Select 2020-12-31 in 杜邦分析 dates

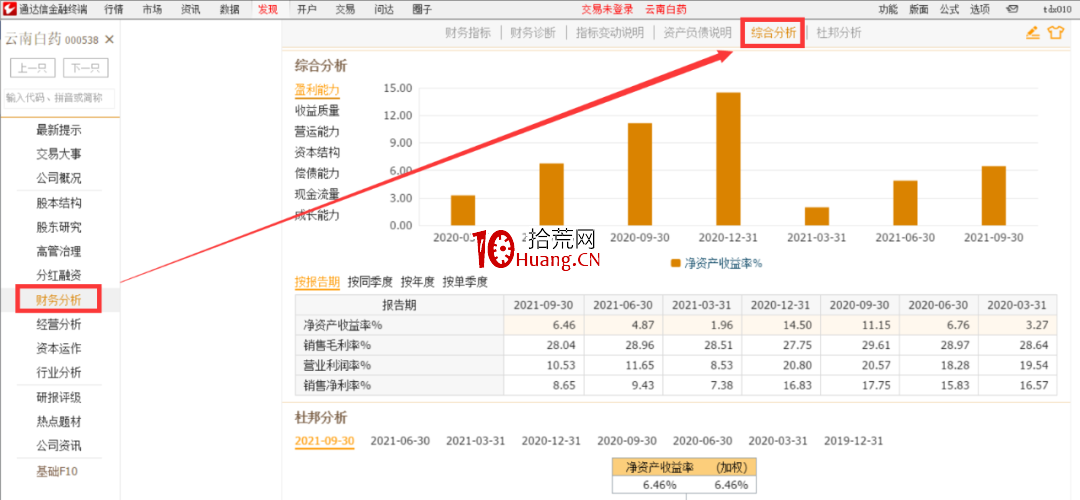click(551, 441)
